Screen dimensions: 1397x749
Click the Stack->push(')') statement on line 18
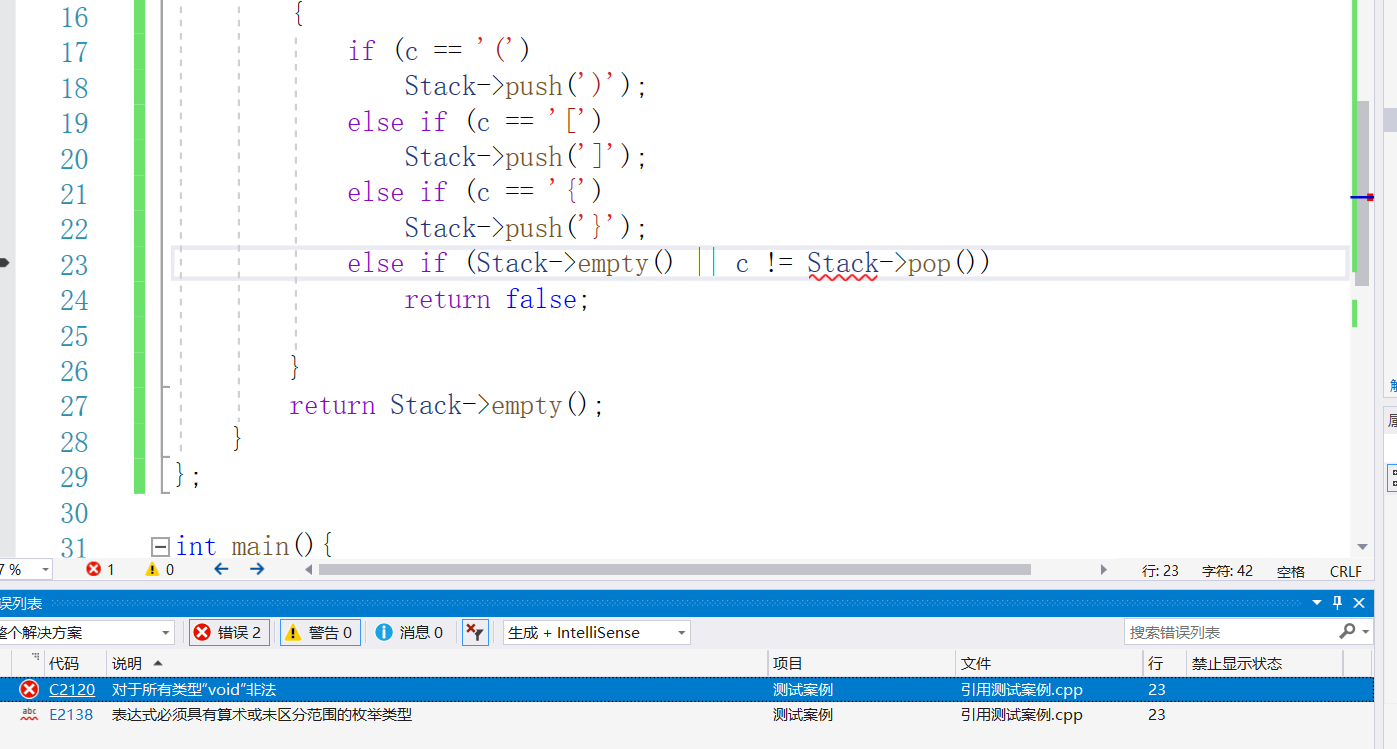pyautogui.click(x=526, y=87)
